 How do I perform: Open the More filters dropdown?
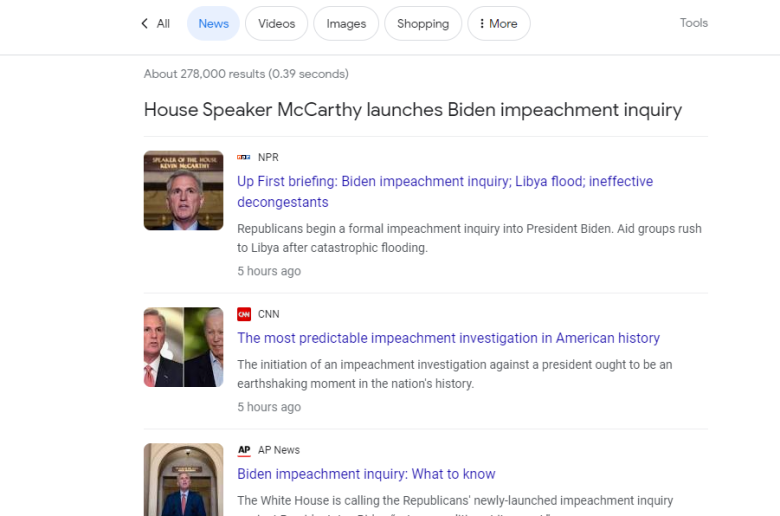coord(498,24)
